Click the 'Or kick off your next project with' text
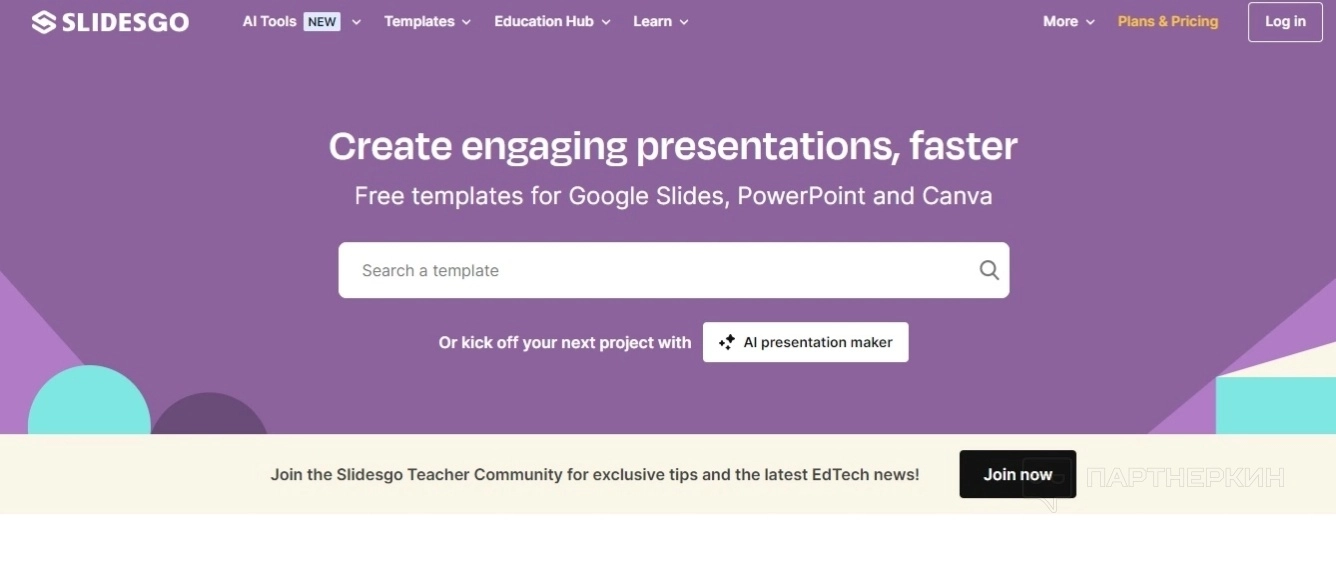The height and width of the screenshot is (565, 1336). (564, 342)
